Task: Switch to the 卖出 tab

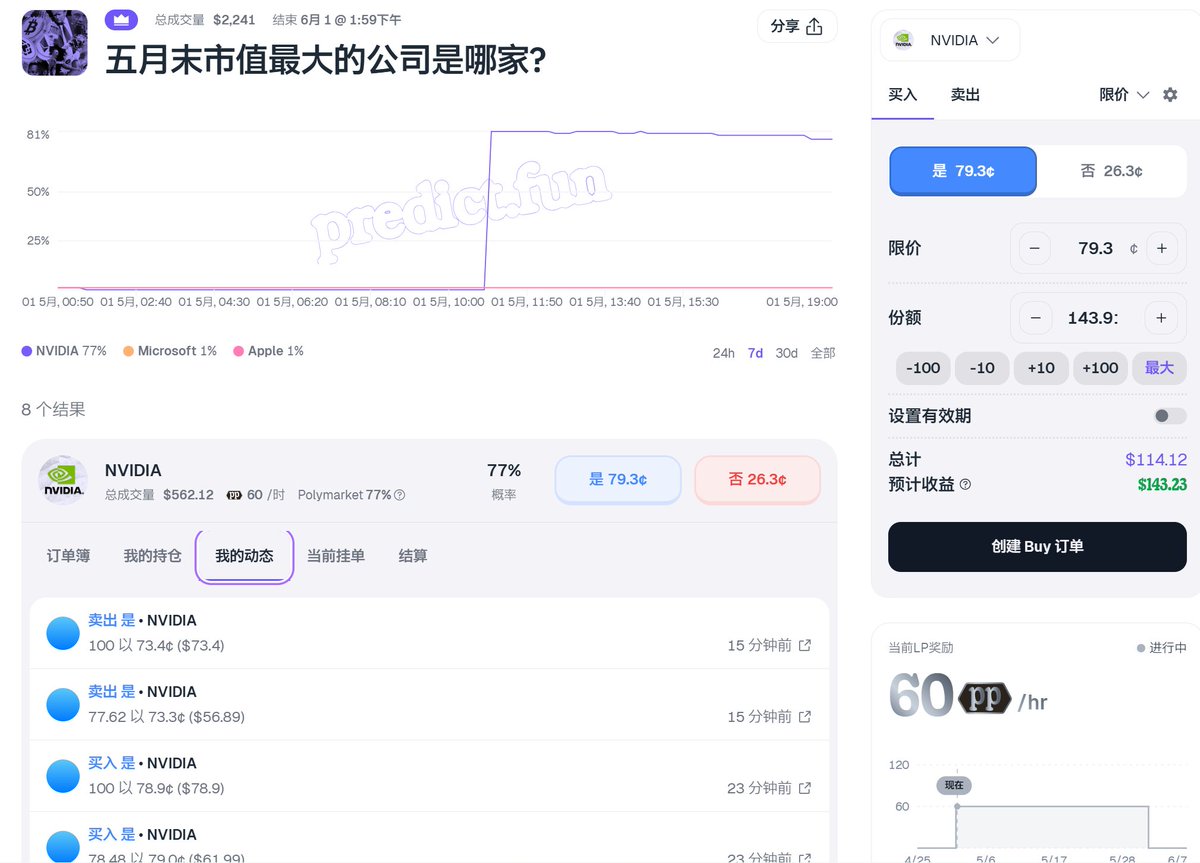Action: tap(965, 95)
